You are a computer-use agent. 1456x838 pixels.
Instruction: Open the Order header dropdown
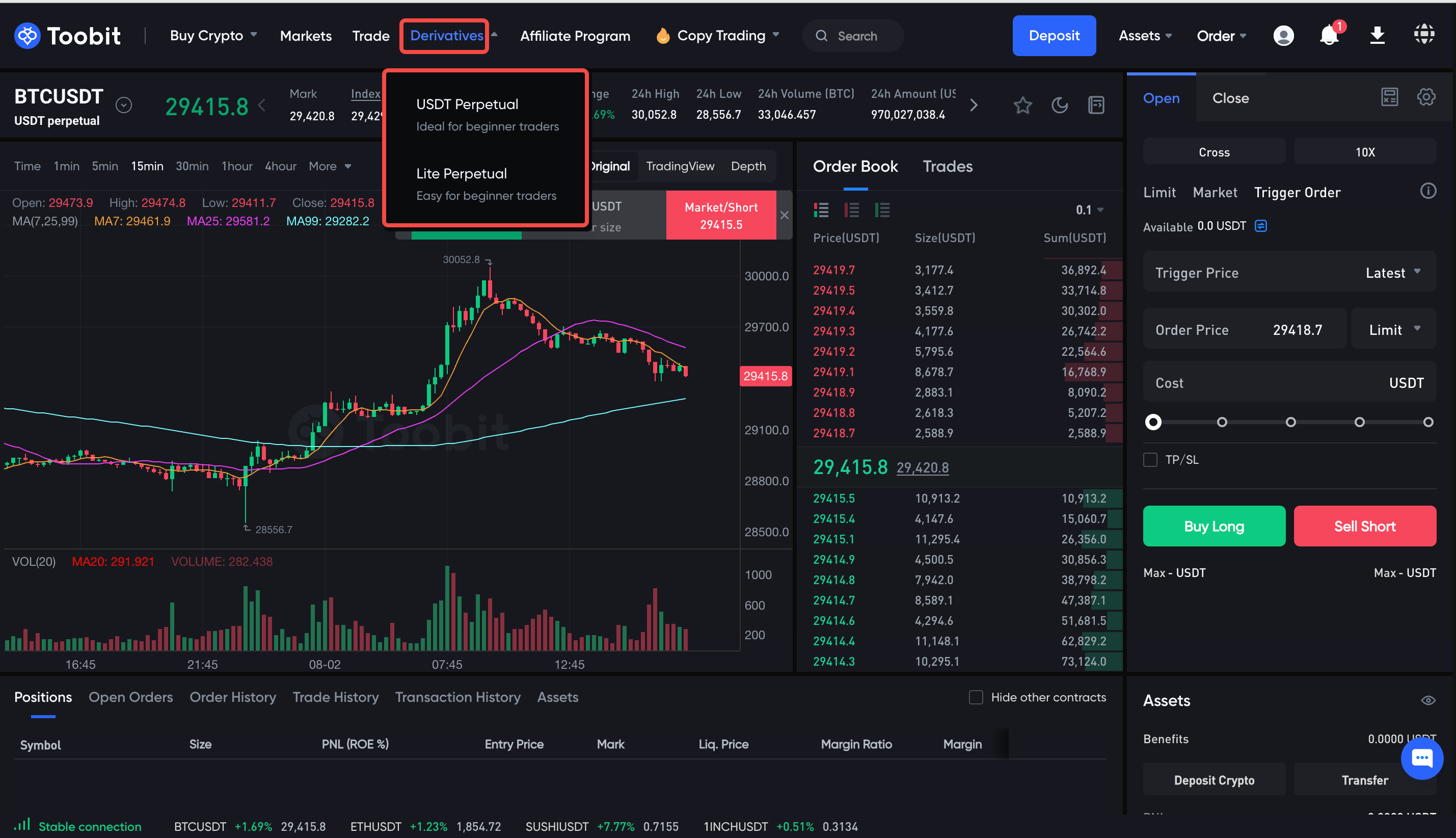[1221, 36]
